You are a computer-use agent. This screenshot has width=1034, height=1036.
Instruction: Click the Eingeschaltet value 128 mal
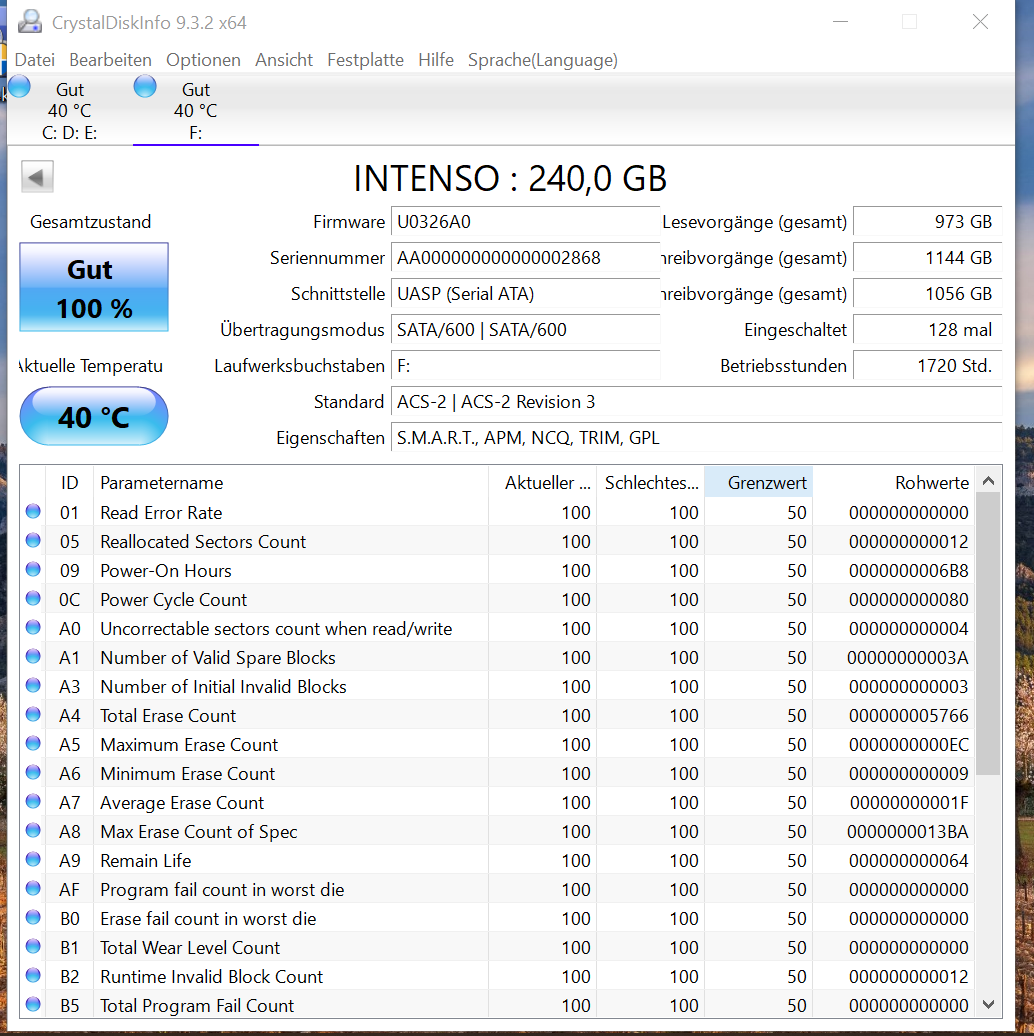pos(928,330)
